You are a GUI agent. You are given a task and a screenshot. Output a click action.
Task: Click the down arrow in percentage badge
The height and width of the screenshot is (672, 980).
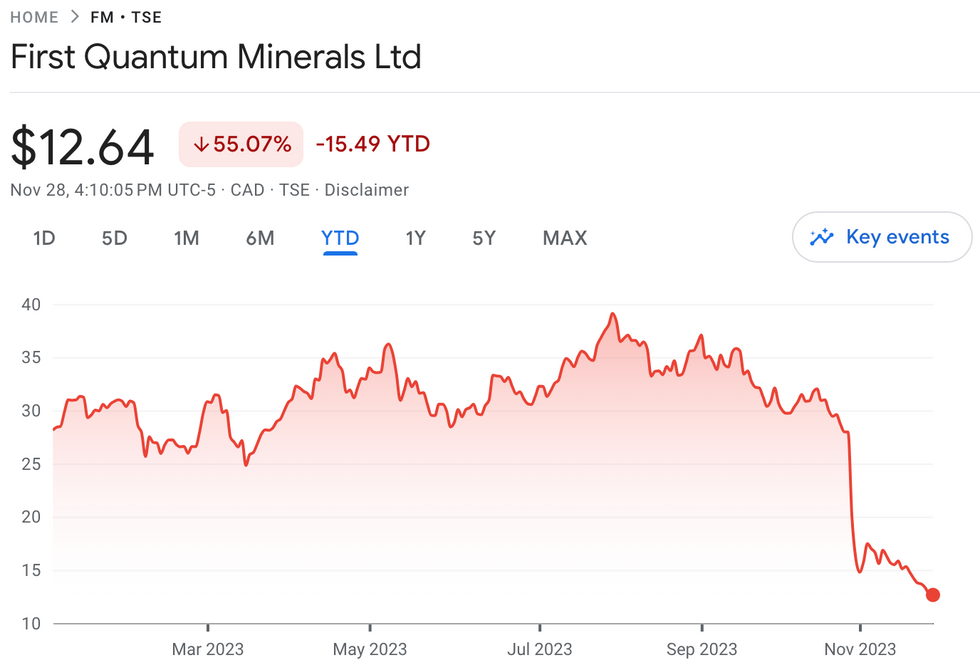[x=201, y=144]
